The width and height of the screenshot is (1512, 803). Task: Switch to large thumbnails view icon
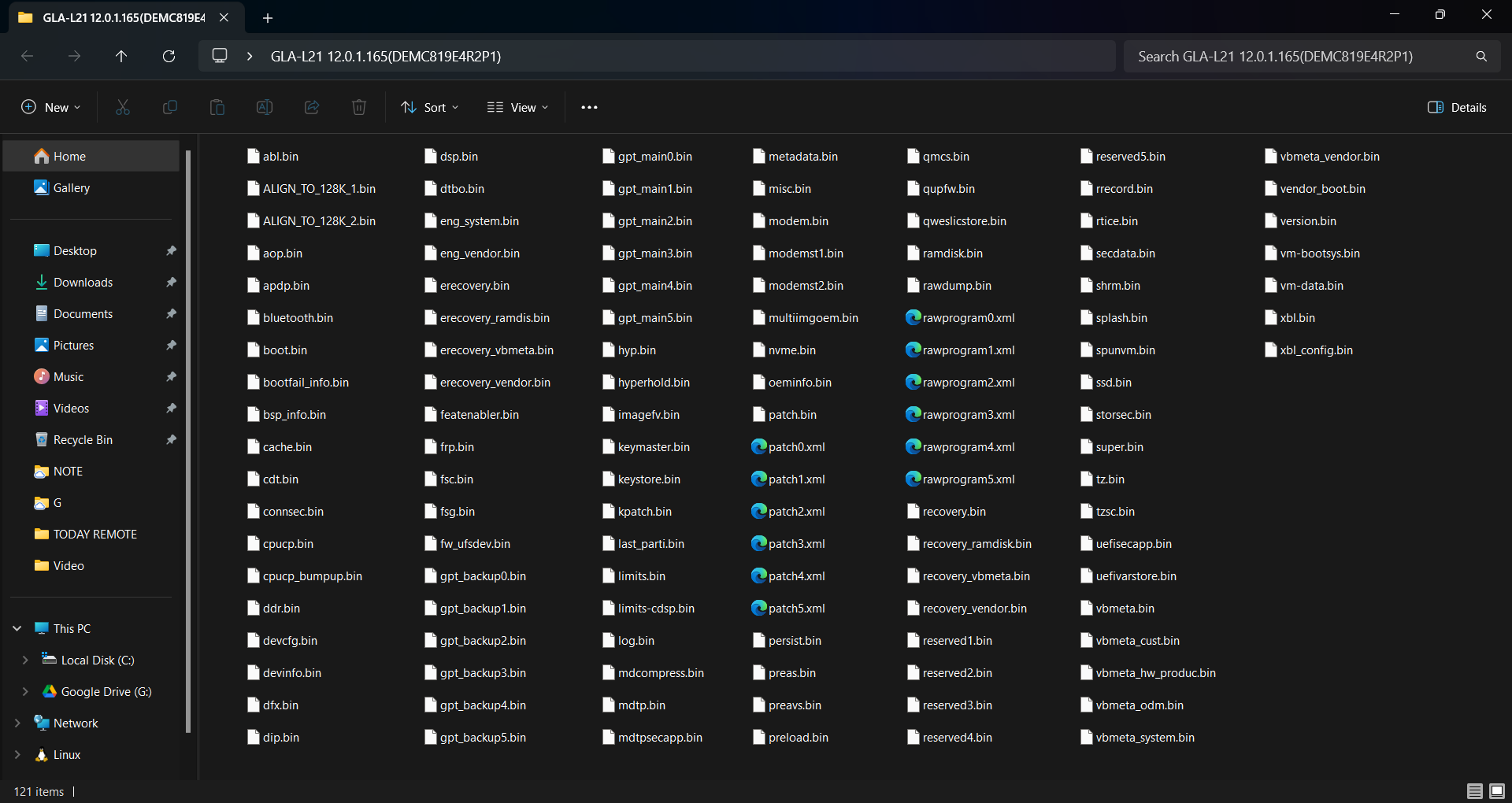pos(1497,791)
